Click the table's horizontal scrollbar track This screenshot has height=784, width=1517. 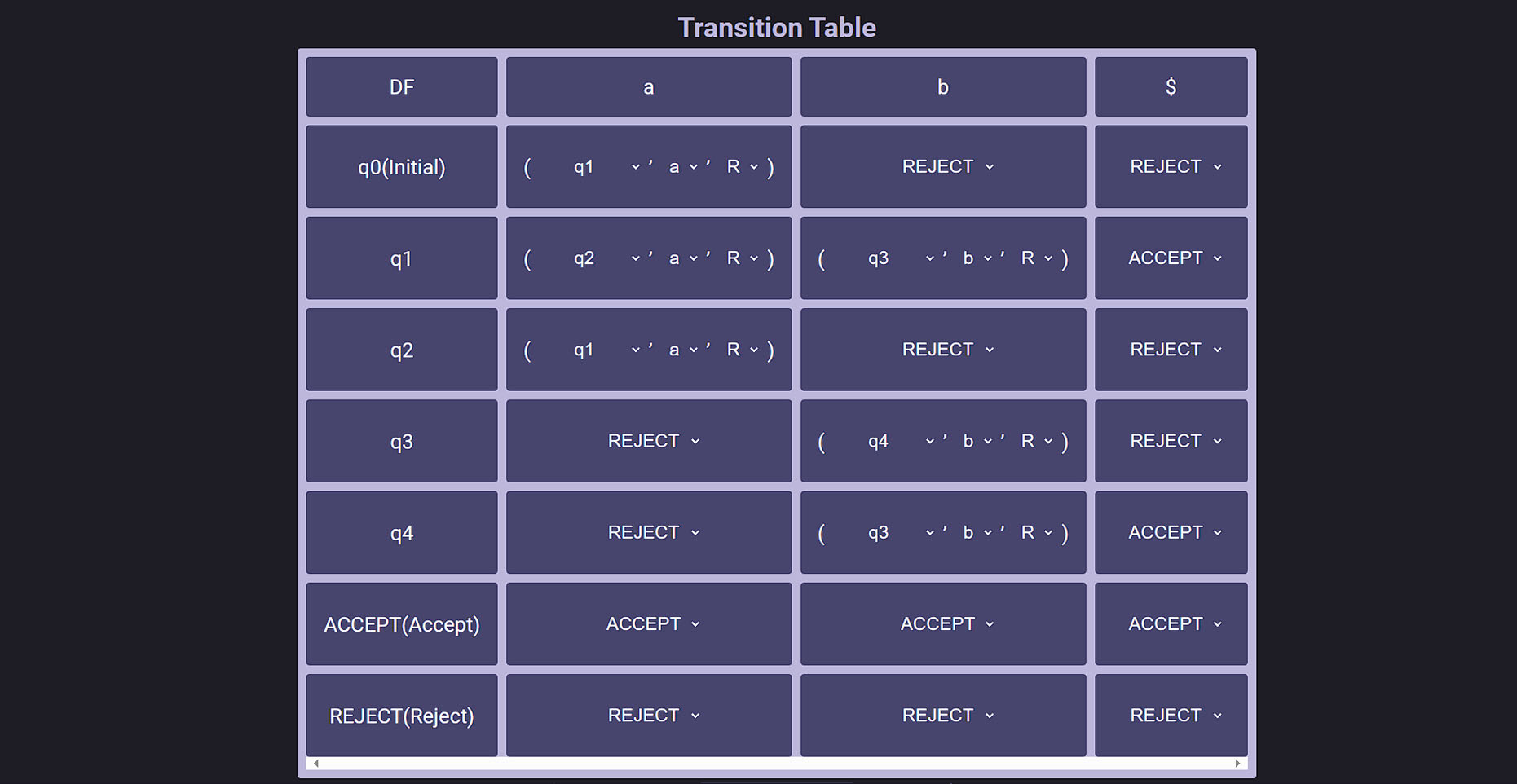coord(776,764)
